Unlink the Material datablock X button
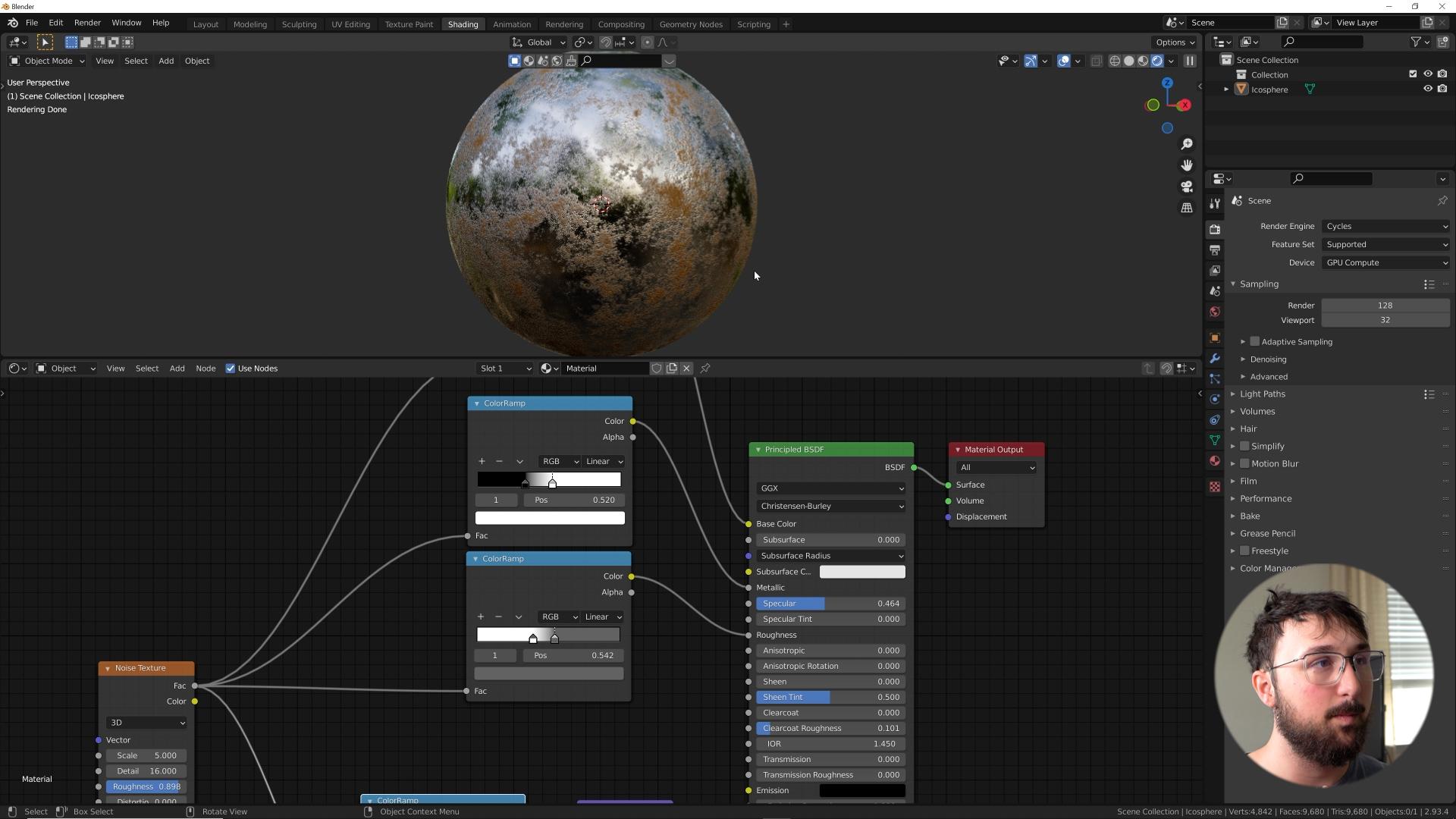This screenshot has height=819, width=1456. [x=686, y=369]
